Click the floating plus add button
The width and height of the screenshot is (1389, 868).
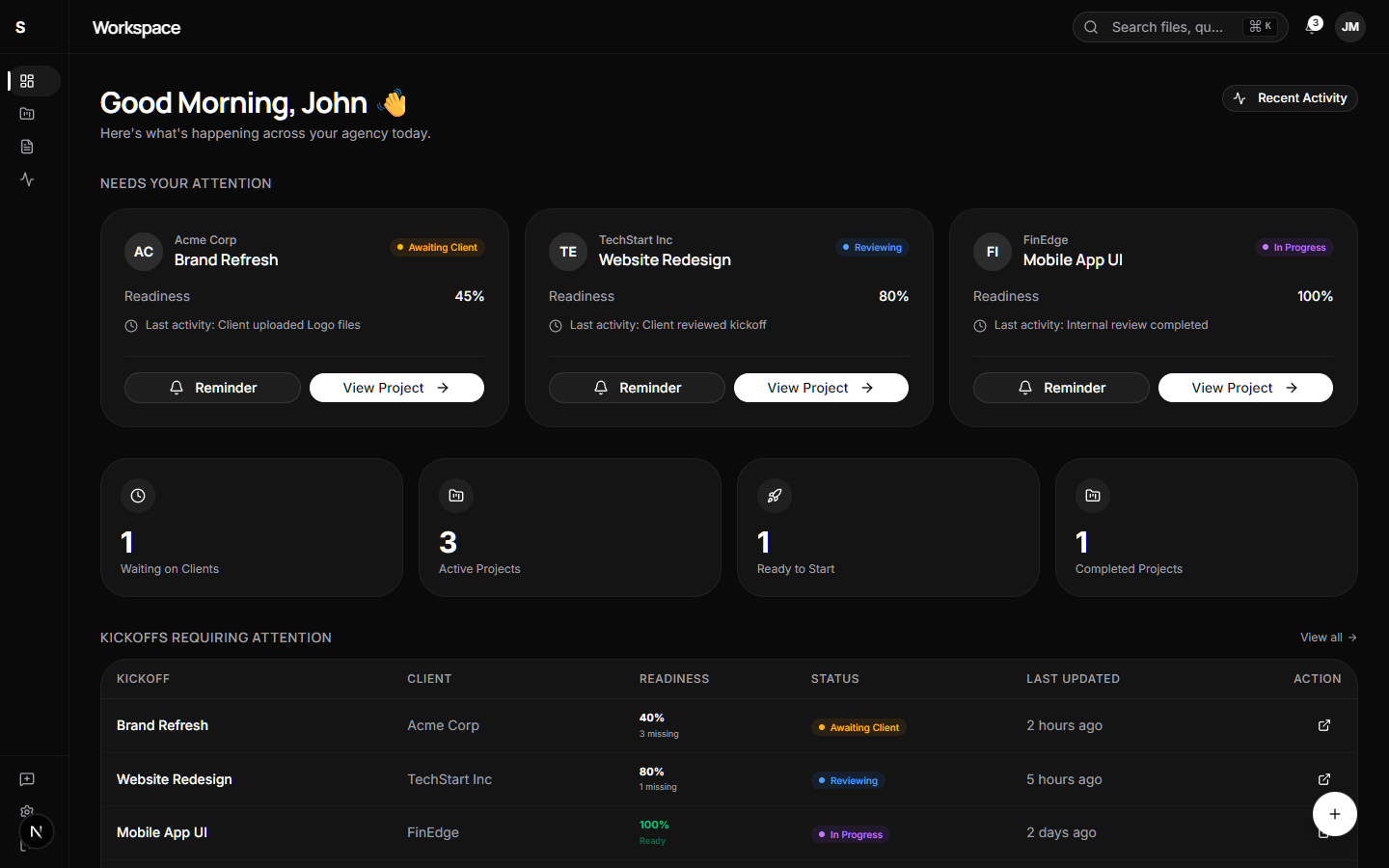tap(1335, 814)
